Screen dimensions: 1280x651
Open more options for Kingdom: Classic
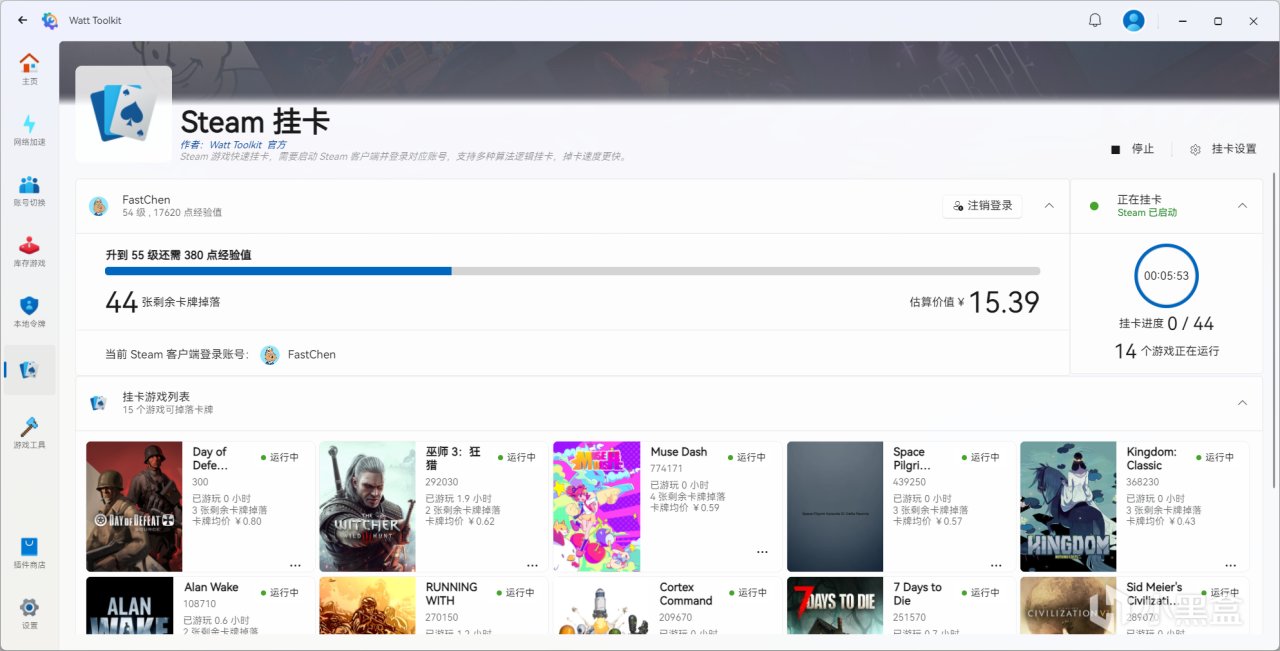(1232, 565)
